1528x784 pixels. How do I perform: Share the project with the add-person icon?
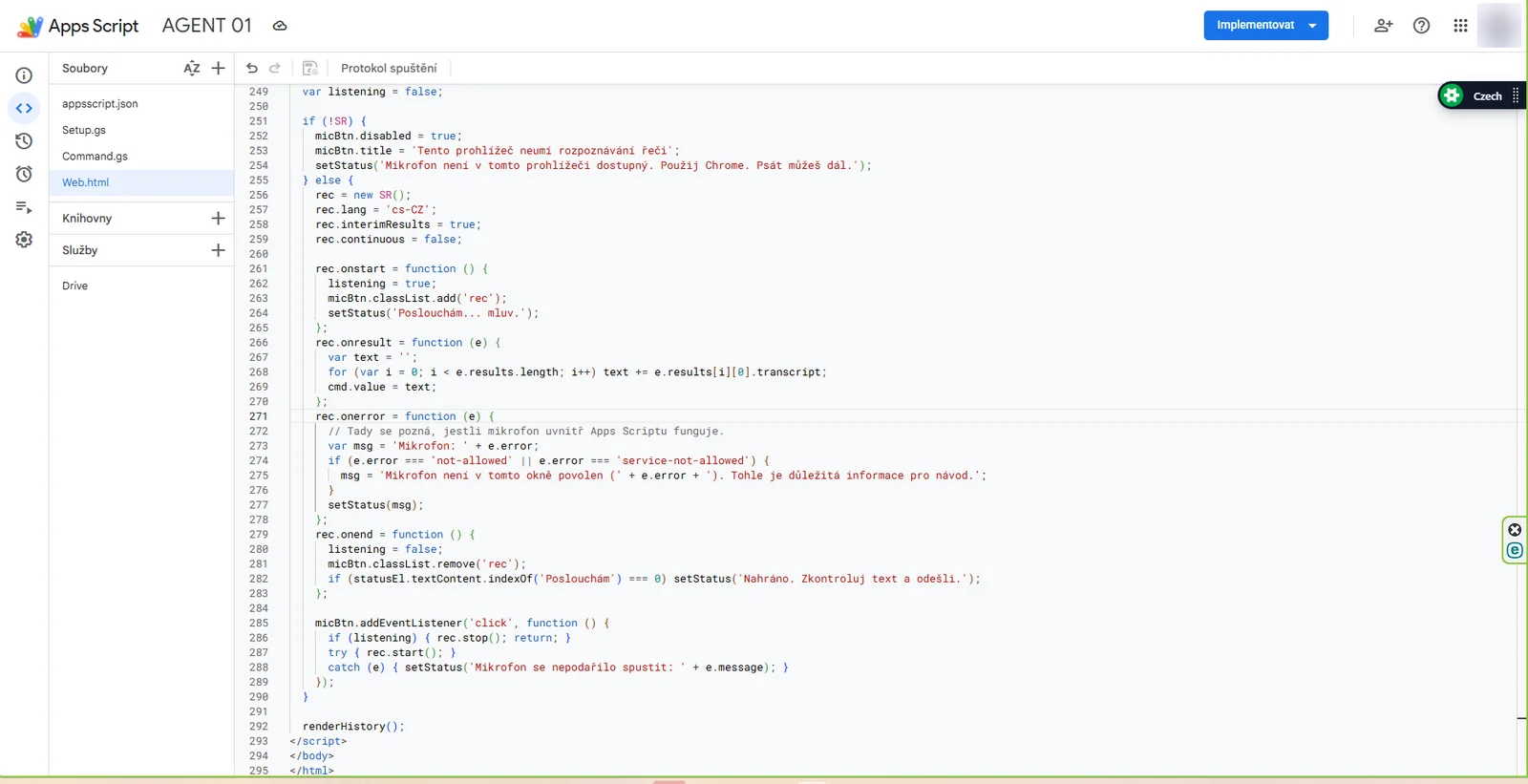pos(1384,26)
